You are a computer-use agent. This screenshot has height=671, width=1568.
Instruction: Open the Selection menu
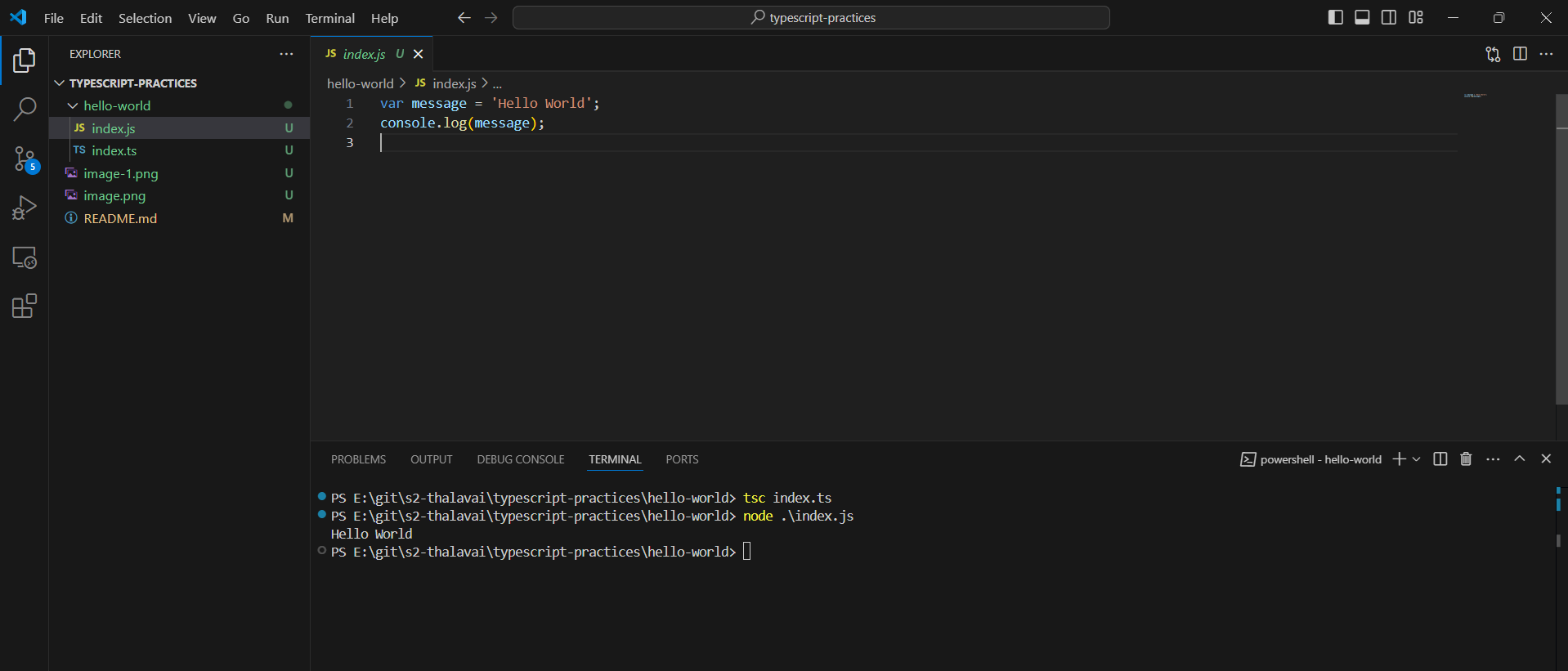[x=145, y=18]
